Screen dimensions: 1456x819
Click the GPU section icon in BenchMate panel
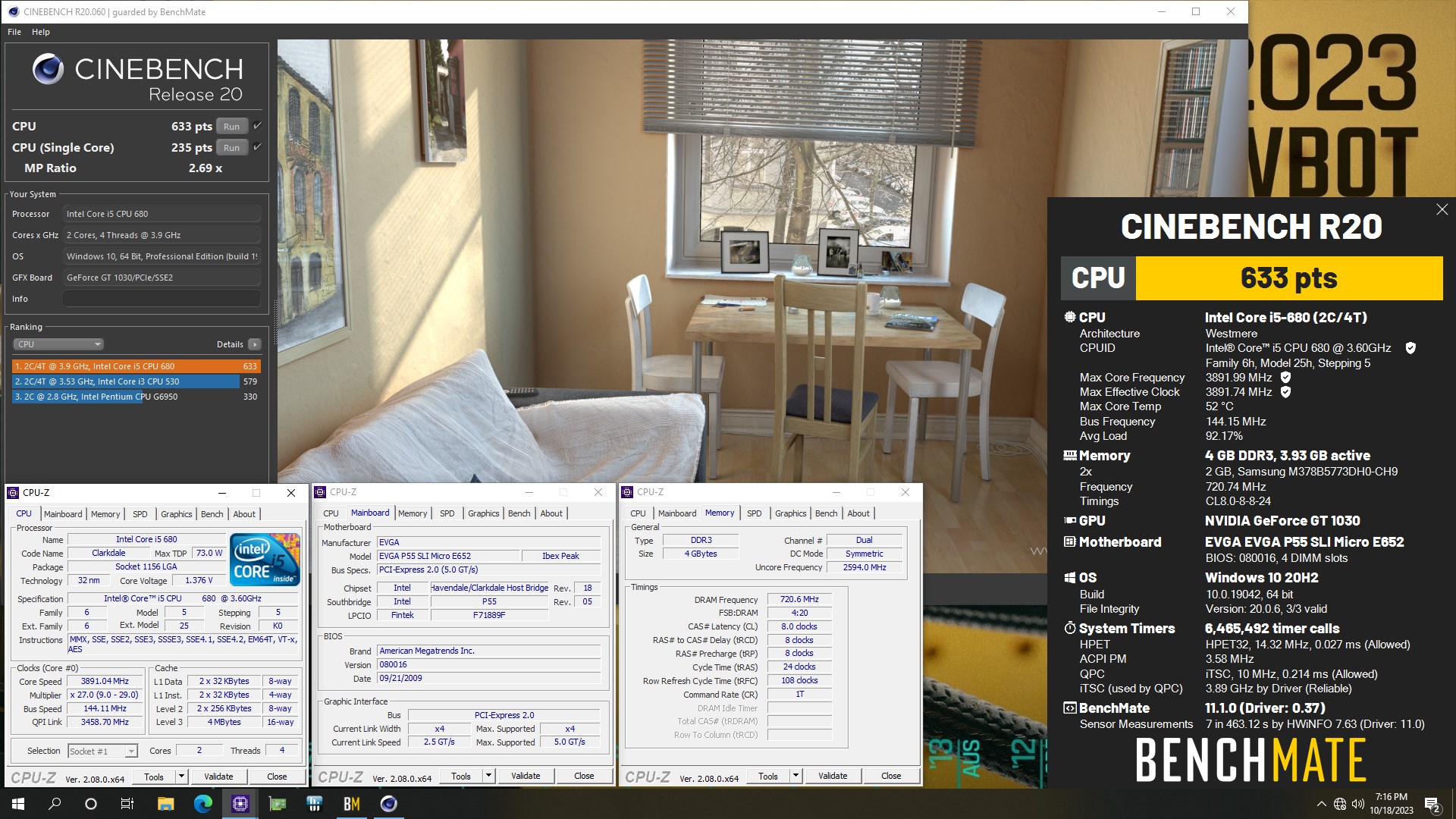(x=1070, y=521)
